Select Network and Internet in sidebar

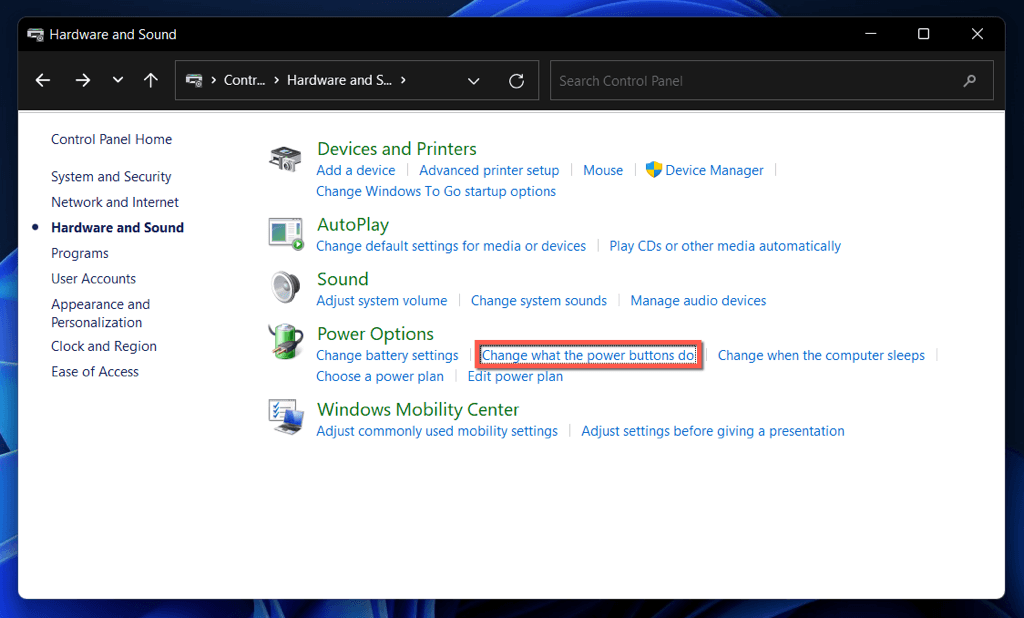(115, 202)
